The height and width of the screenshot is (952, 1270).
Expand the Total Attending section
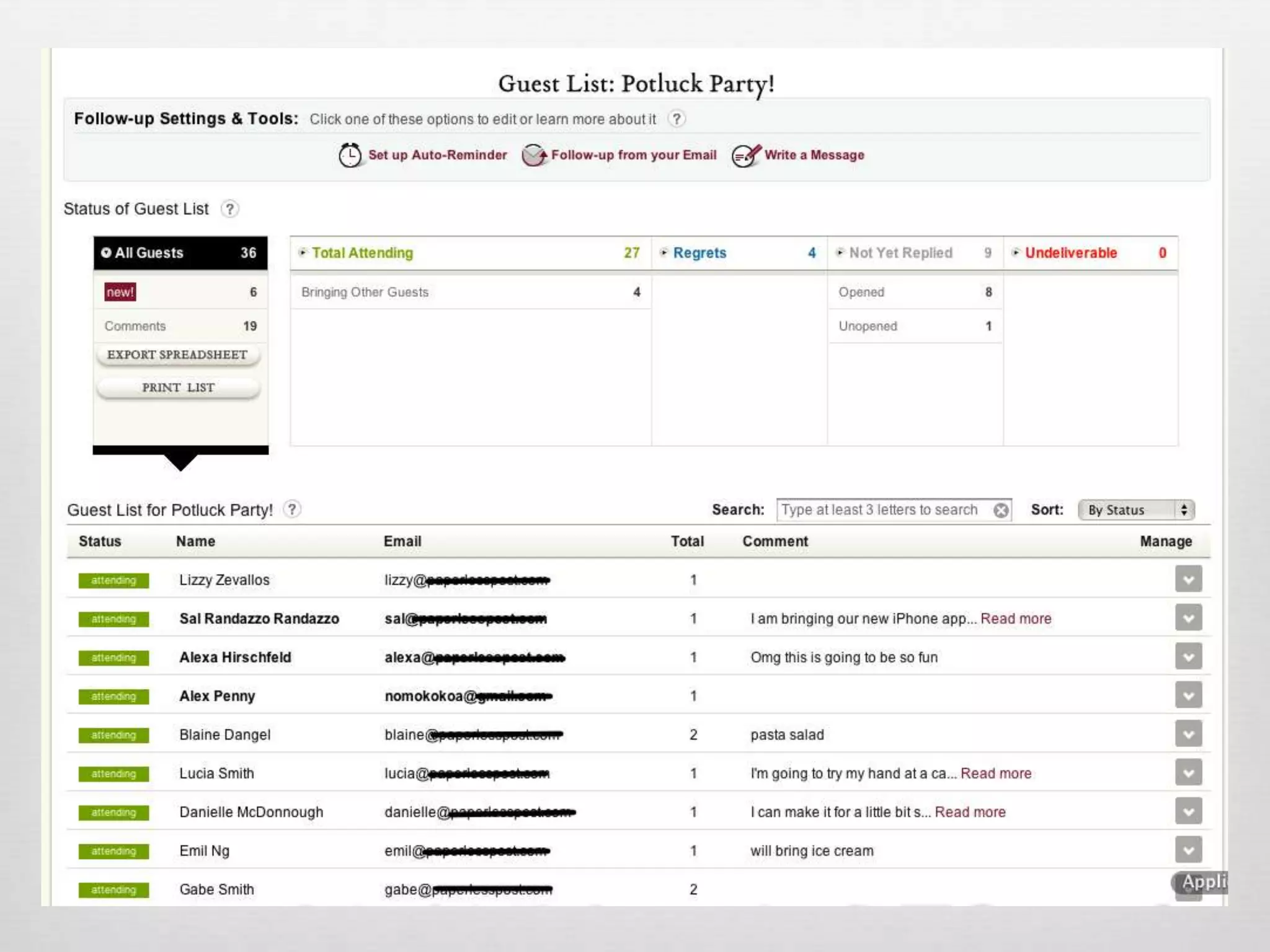pos(362,253)
